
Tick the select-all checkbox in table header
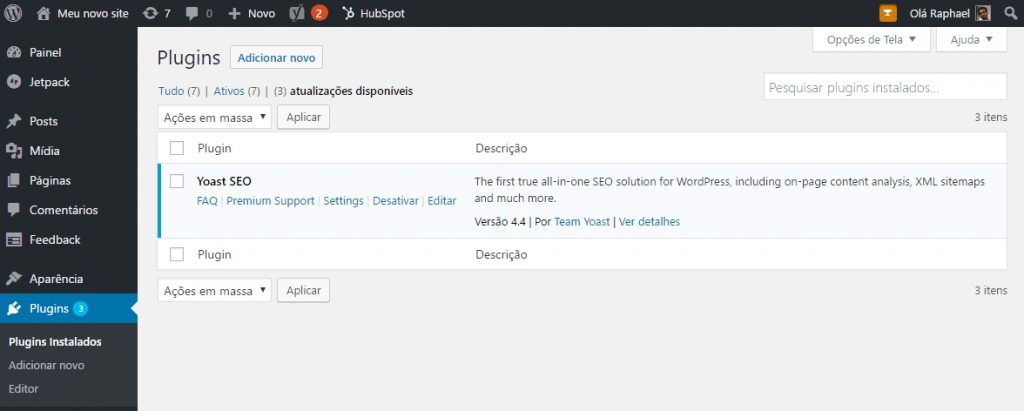tap(176, 148)
